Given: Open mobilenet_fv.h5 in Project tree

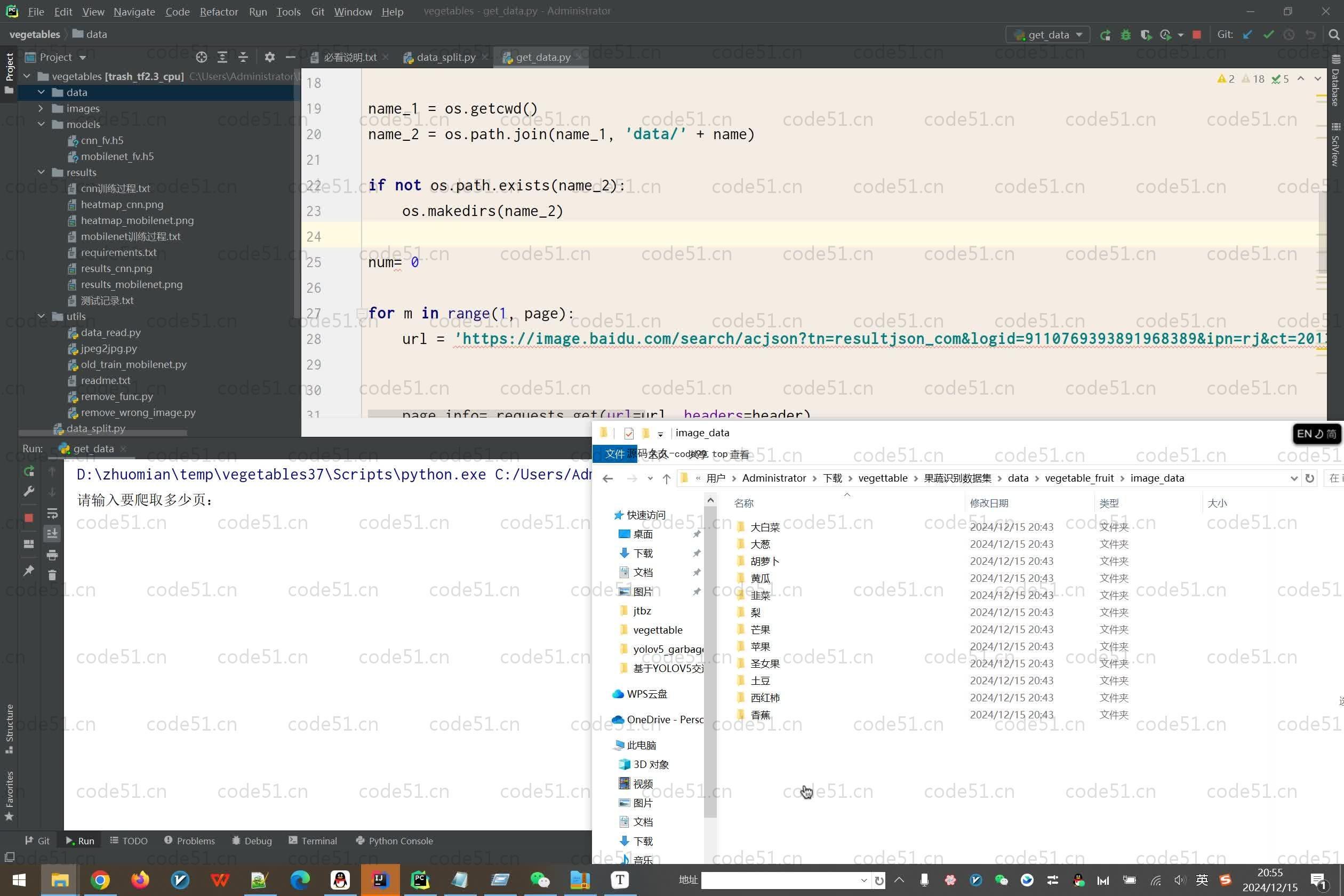Looking at the screenshot, I should pyautogui.click(x=117, y=156).
